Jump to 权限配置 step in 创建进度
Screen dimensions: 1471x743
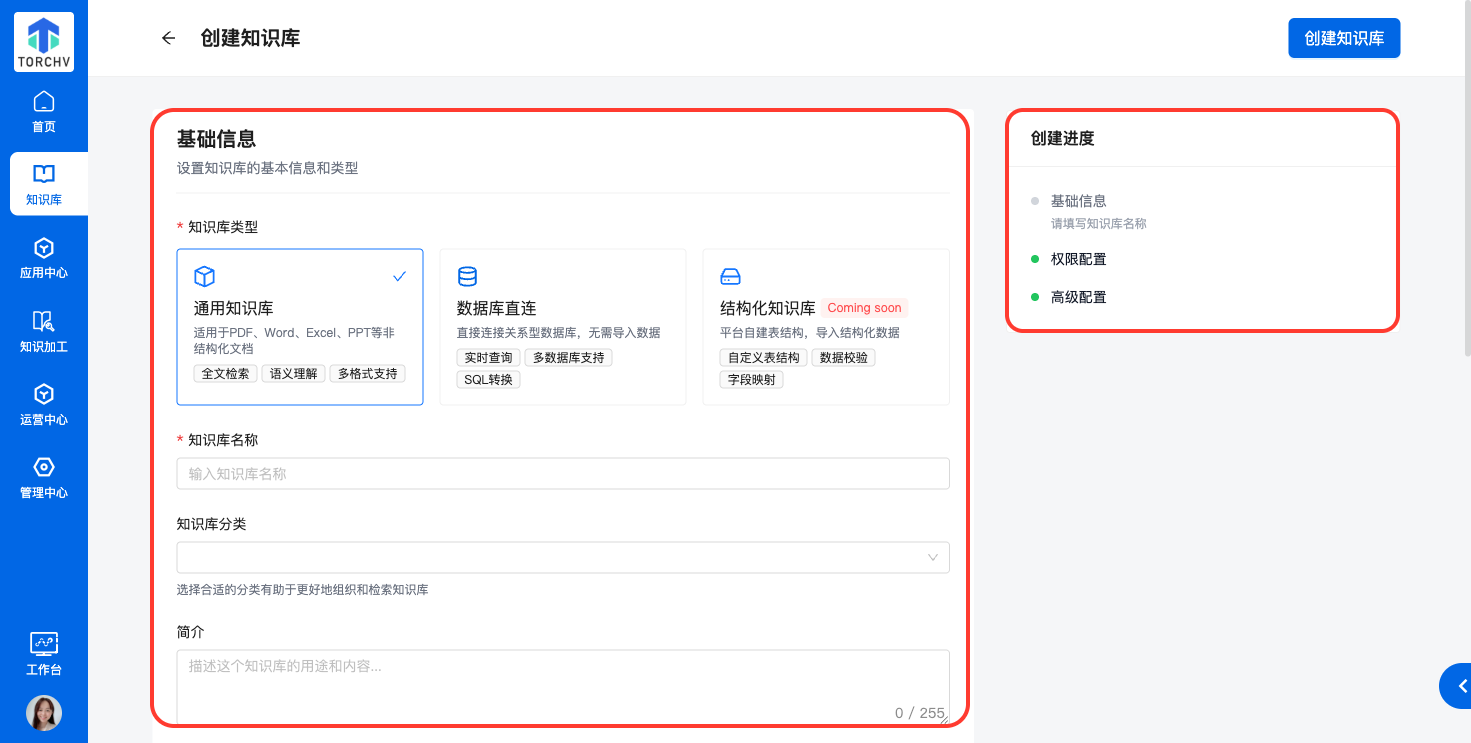[1078, 259]
